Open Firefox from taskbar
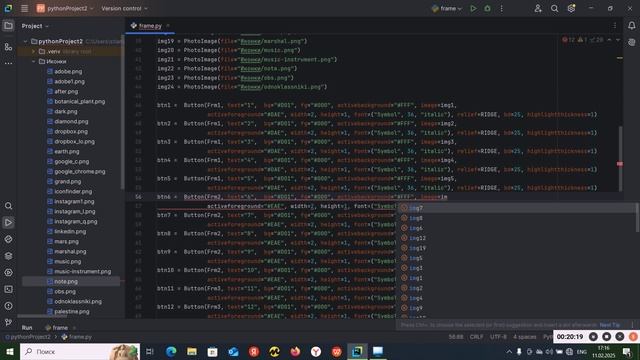This screenshot has width=640, height=360. tap(295, 351)
